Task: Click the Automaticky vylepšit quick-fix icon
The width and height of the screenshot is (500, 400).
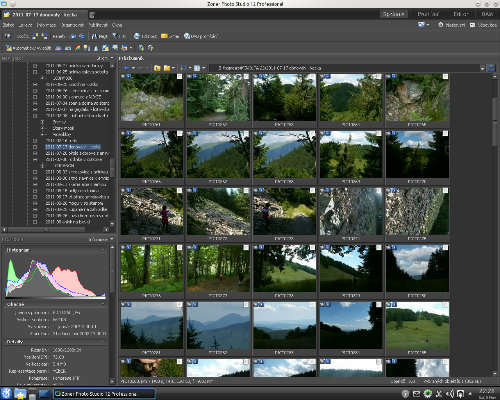Action: coord(9,48)
